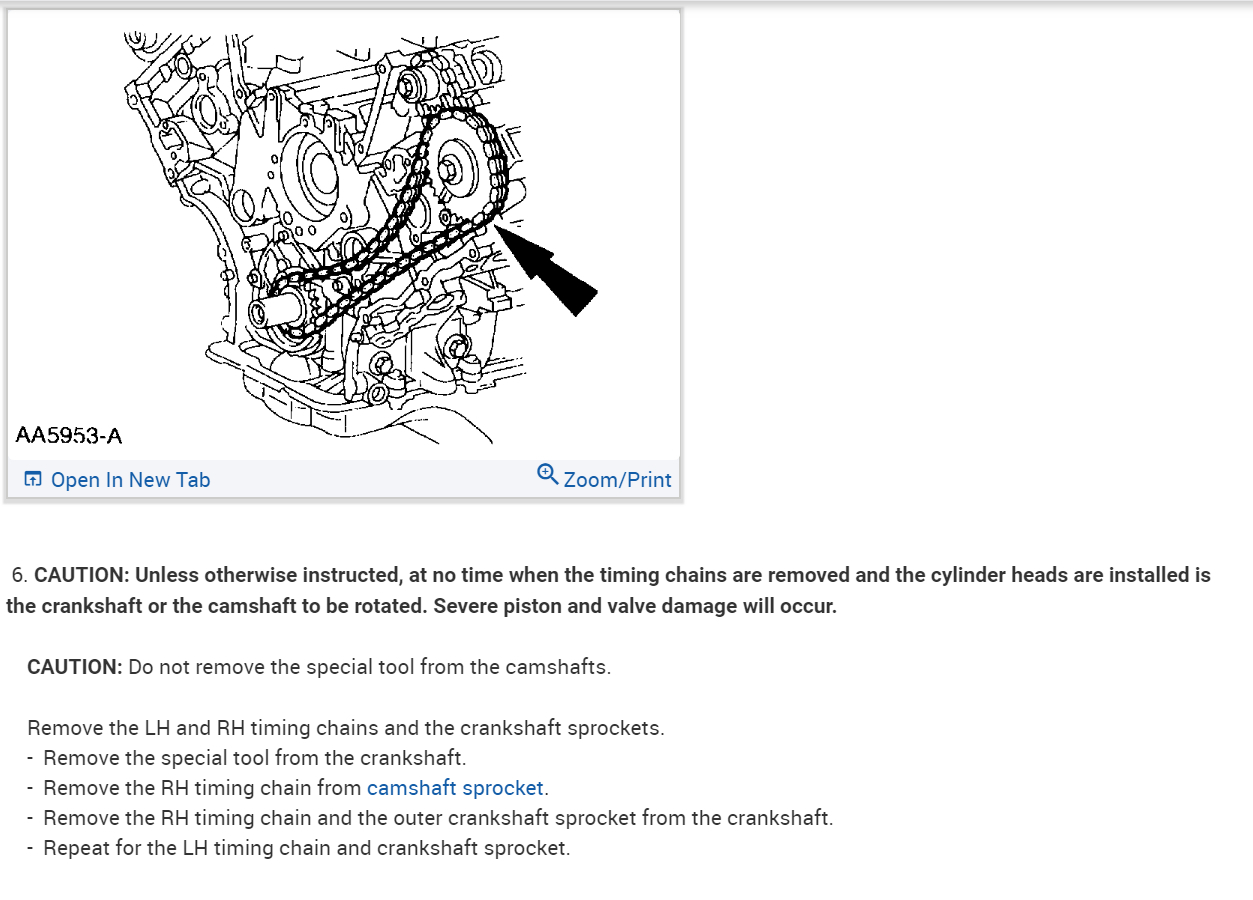Click 'Severe piston and valve damage will occur' text
Viewport: 1253px width, 900px height.
[x=635, y=607]
